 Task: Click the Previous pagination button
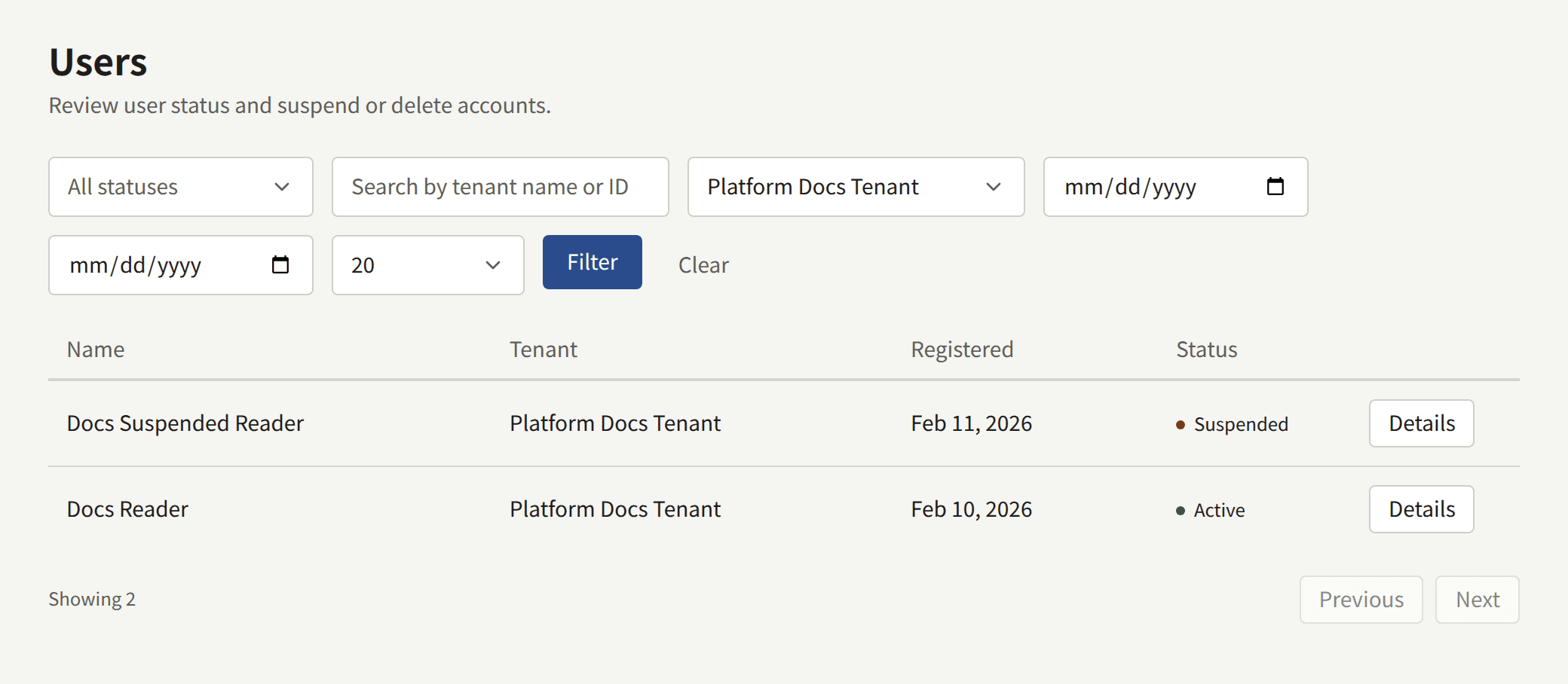[x=1361, y=600]
